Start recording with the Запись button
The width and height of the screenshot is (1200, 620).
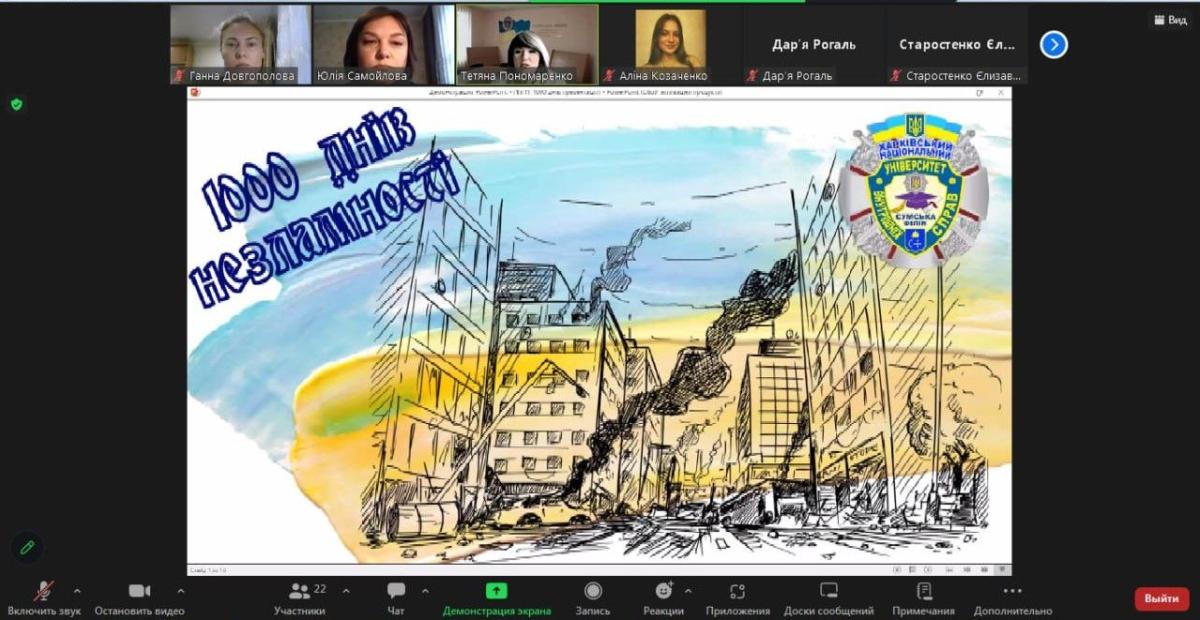[593, 598]
